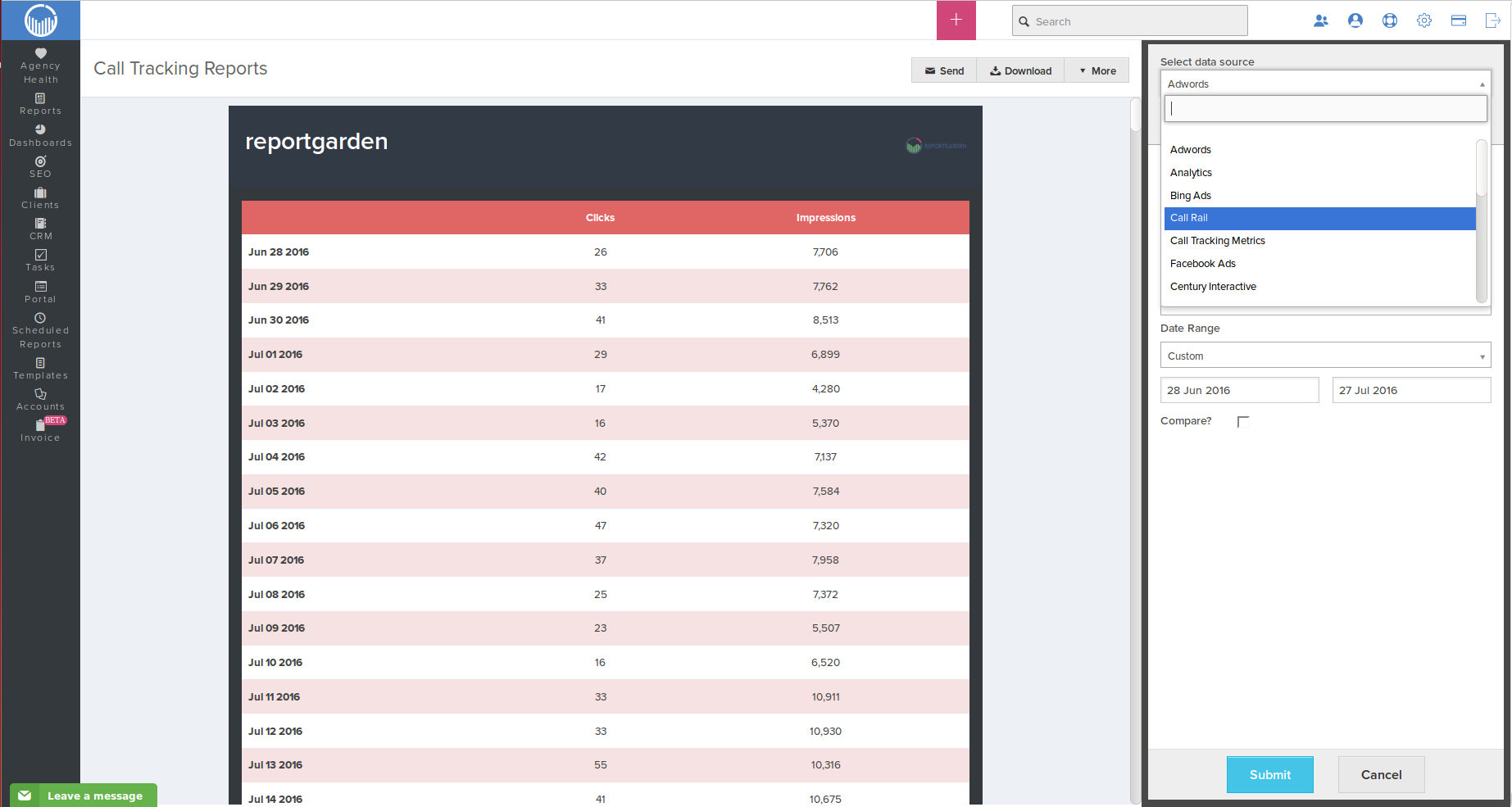Image resolution: width=1512 pixels, height=807 pixels.
Task: Click the Clicks column header
Action: click(600, 218)
